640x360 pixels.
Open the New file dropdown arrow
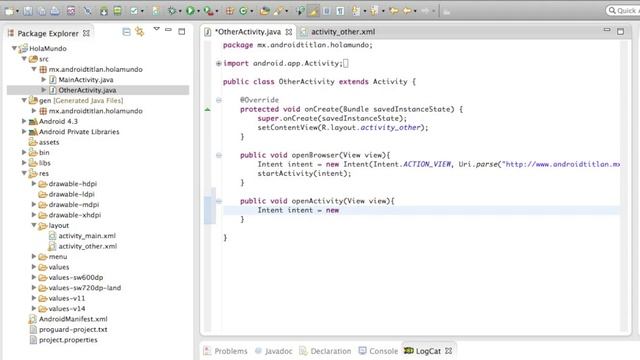(x=17, y=11)
